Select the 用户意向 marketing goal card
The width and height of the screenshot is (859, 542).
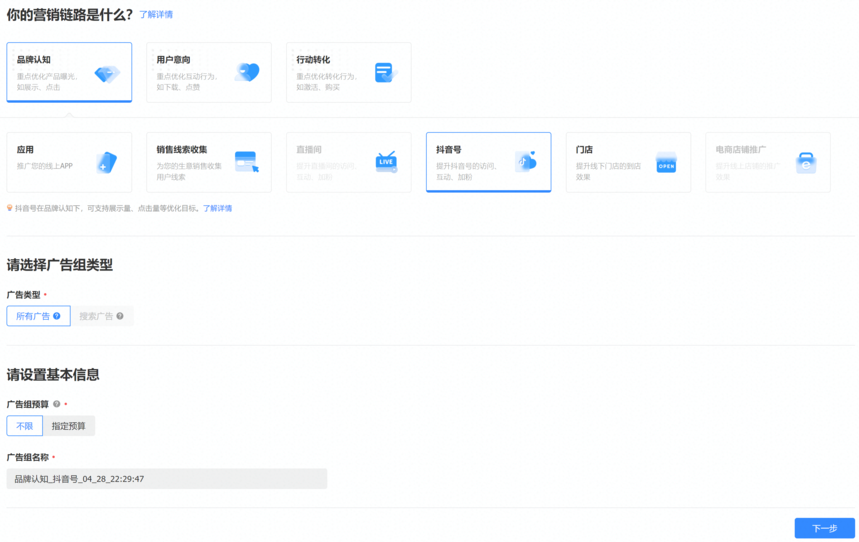click(208, 72)
